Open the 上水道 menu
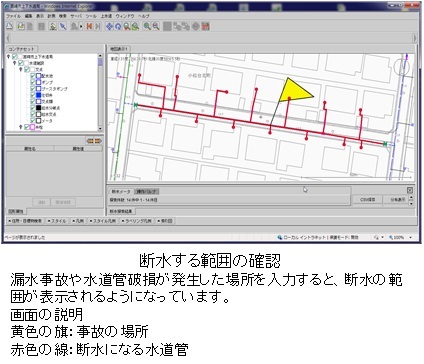The image size is (424, 364). [106, 16]
